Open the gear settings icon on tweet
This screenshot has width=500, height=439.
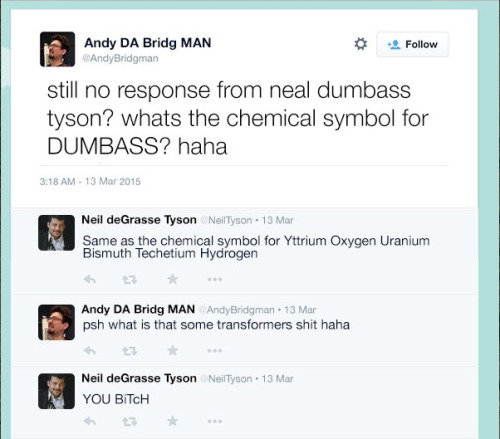coord(360,44)
